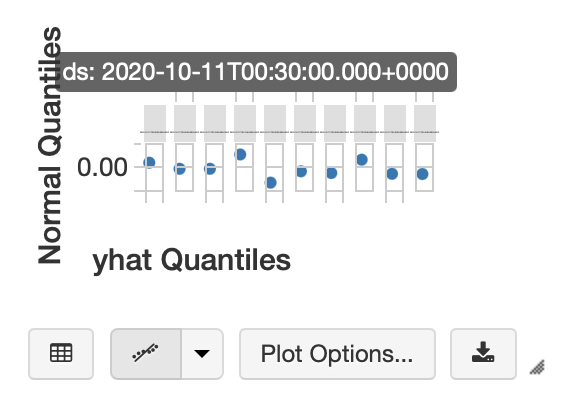The width and height of the screenshot is (584, 394).
Task: Download the plot data icon
Action: (x=483, y=353)
